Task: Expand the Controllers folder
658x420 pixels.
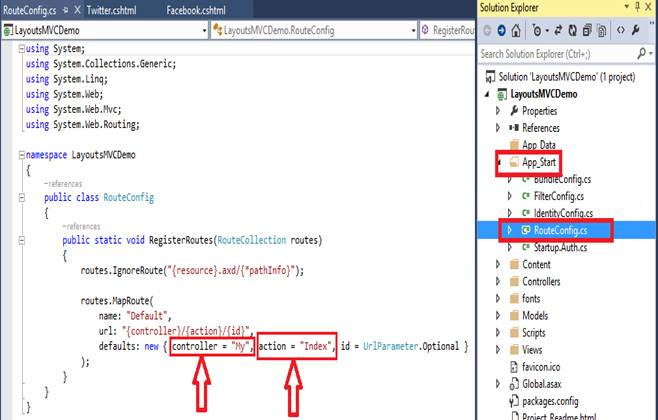Action: pyautogui.click(x=498, y=282)
